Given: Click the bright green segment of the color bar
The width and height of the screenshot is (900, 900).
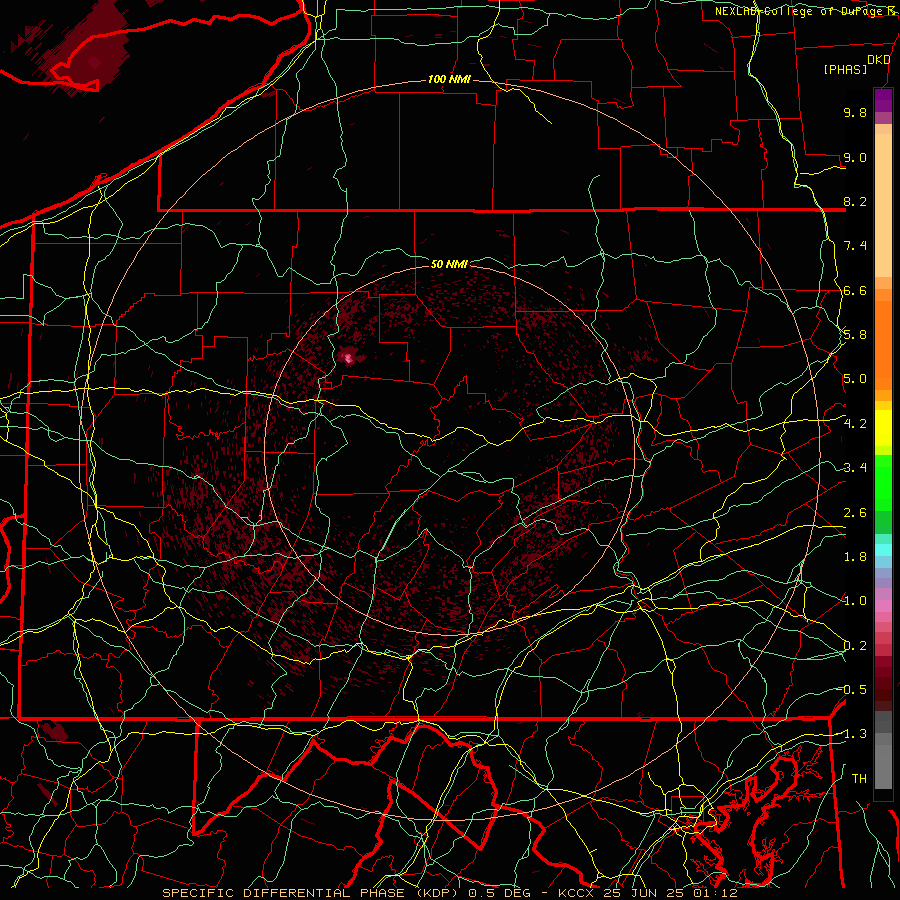Looking at the screenshot, I should (883, 482).
